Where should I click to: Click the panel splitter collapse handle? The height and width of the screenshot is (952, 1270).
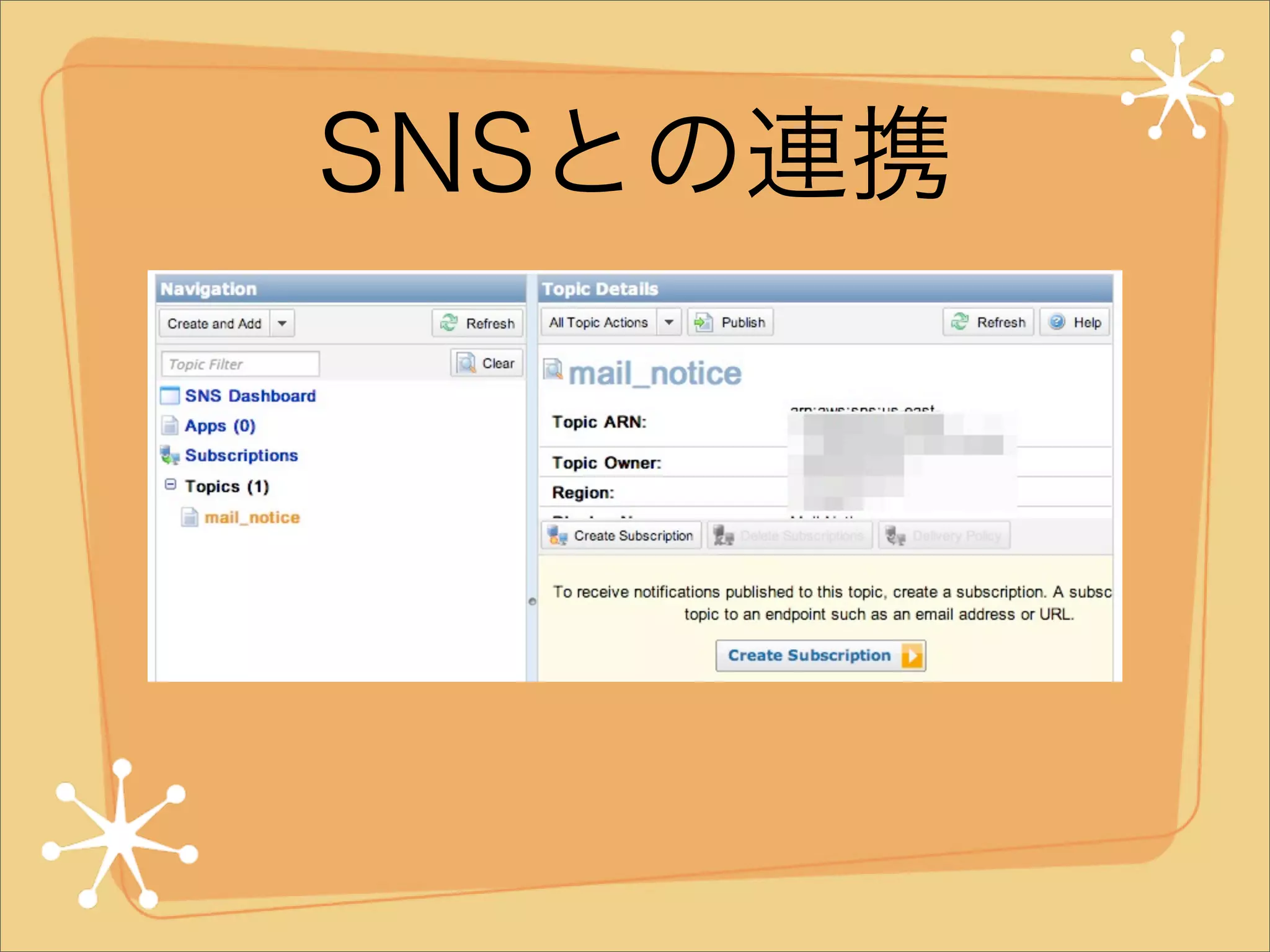click(532, 601)
